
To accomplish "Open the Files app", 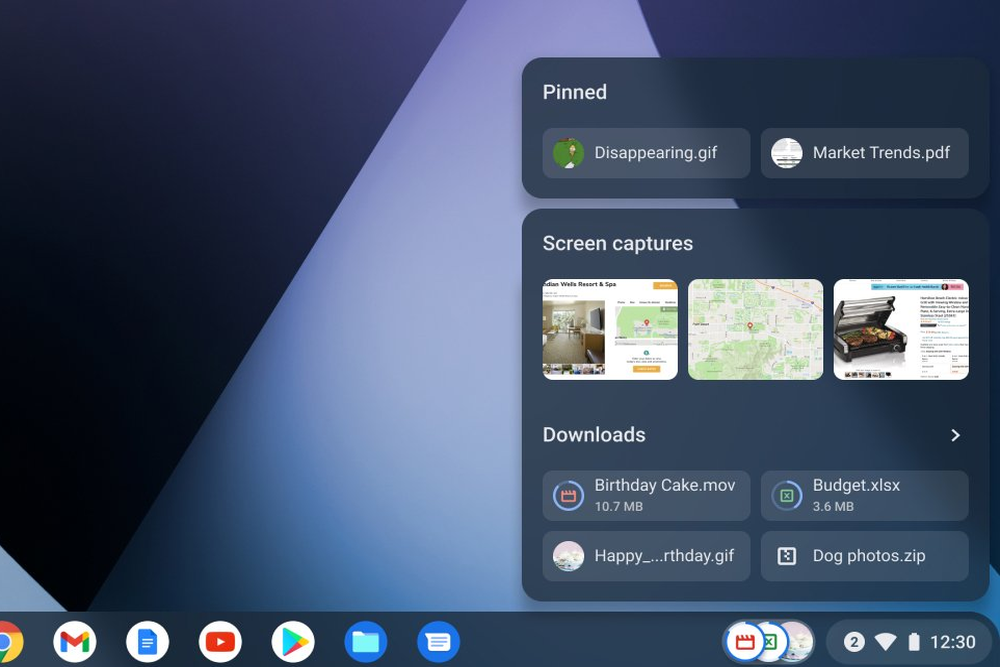I will (x=366, y=642).
